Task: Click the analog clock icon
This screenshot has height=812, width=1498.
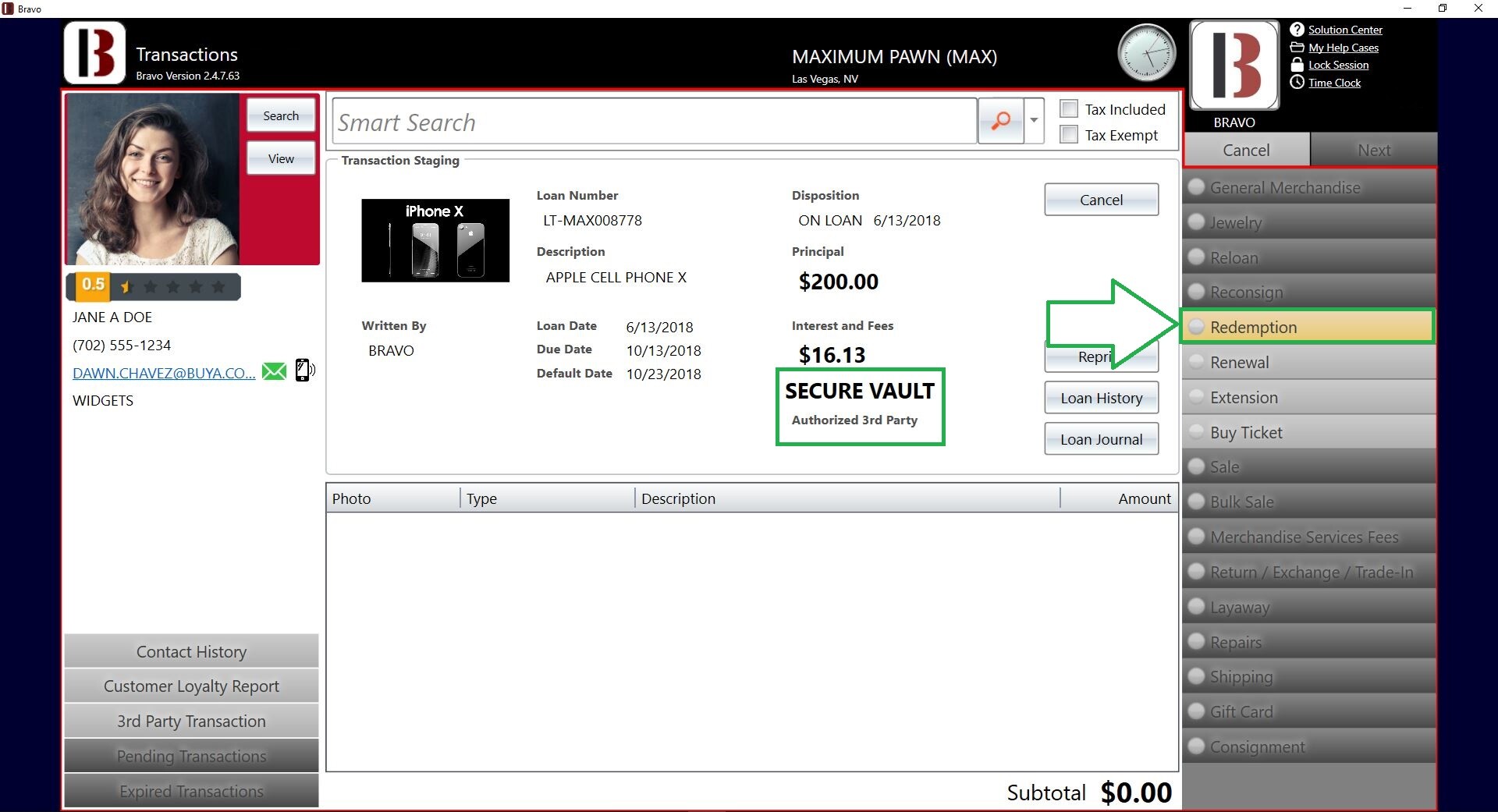Action: pyautogui.click(x=1147, y=53)
